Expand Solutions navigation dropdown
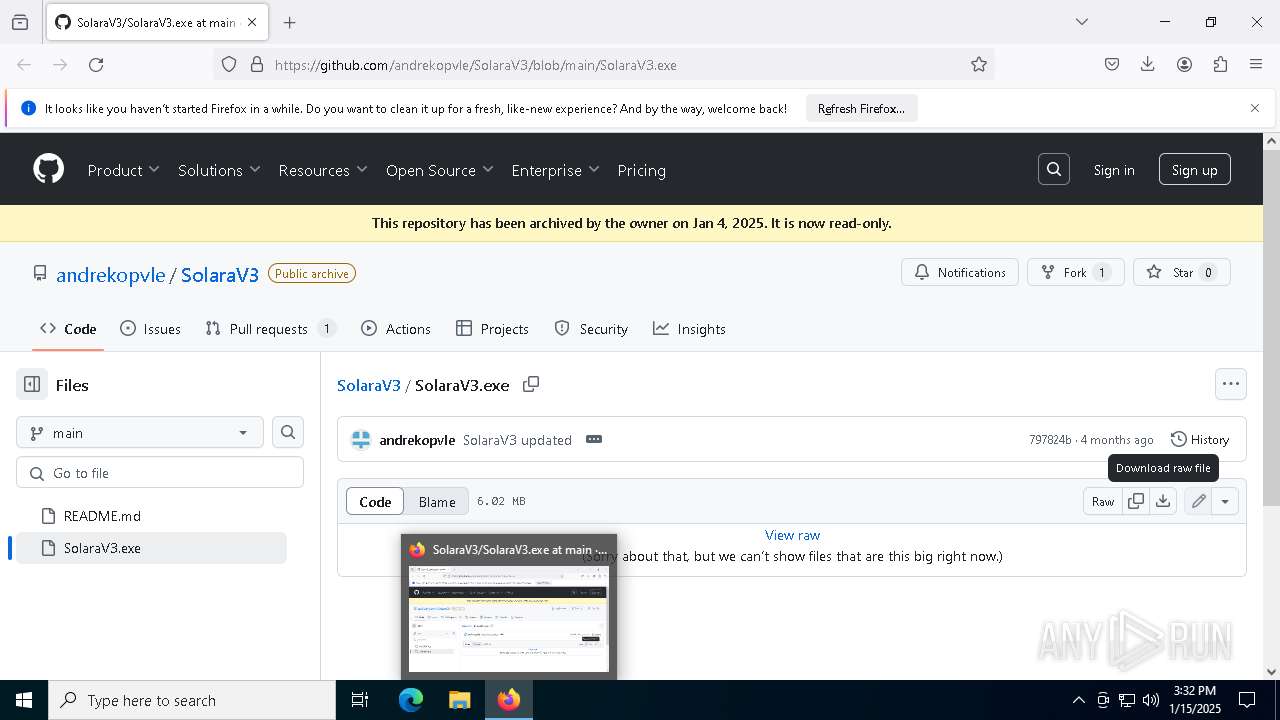The width and height of the screenshot is (1280, 720). (x=219, y=170)
